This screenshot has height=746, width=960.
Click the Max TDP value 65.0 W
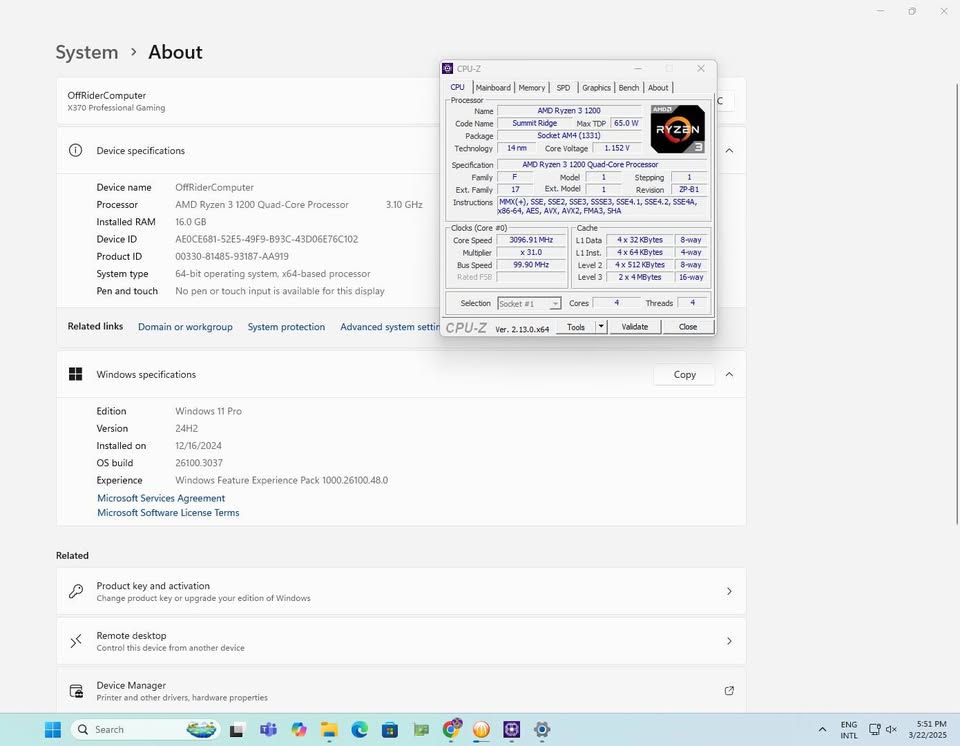point(626,123)
